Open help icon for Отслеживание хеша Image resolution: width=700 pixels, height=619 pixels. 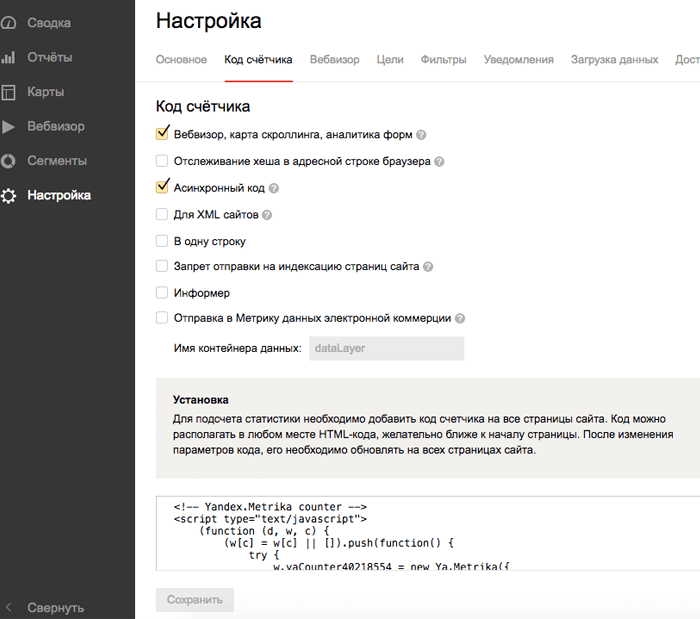point(439,162)
